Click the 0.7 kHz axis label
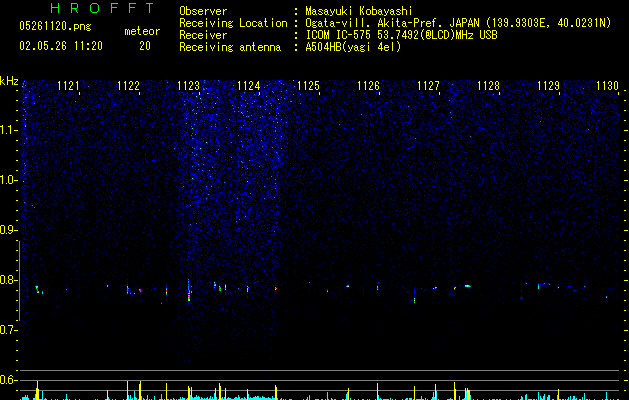This screenshot has width=629, height=400. click(8, 330)
